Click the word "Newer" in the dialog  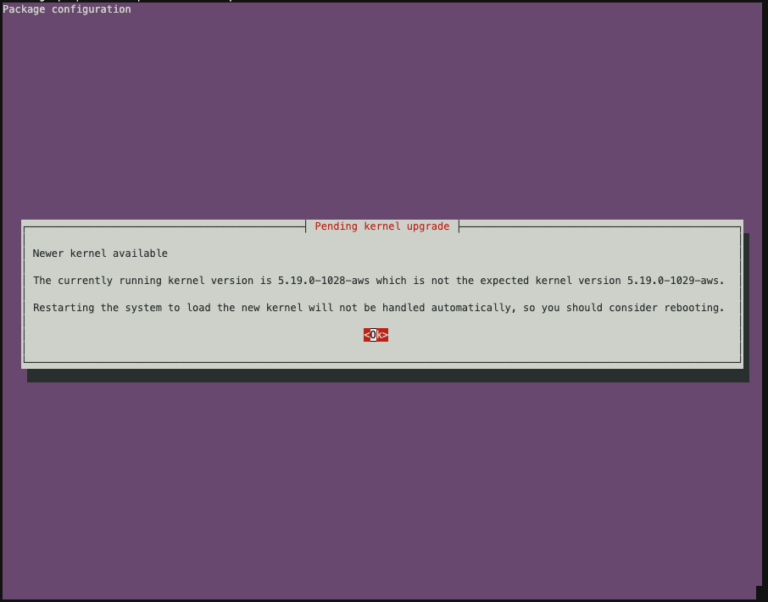coord(49,253)
